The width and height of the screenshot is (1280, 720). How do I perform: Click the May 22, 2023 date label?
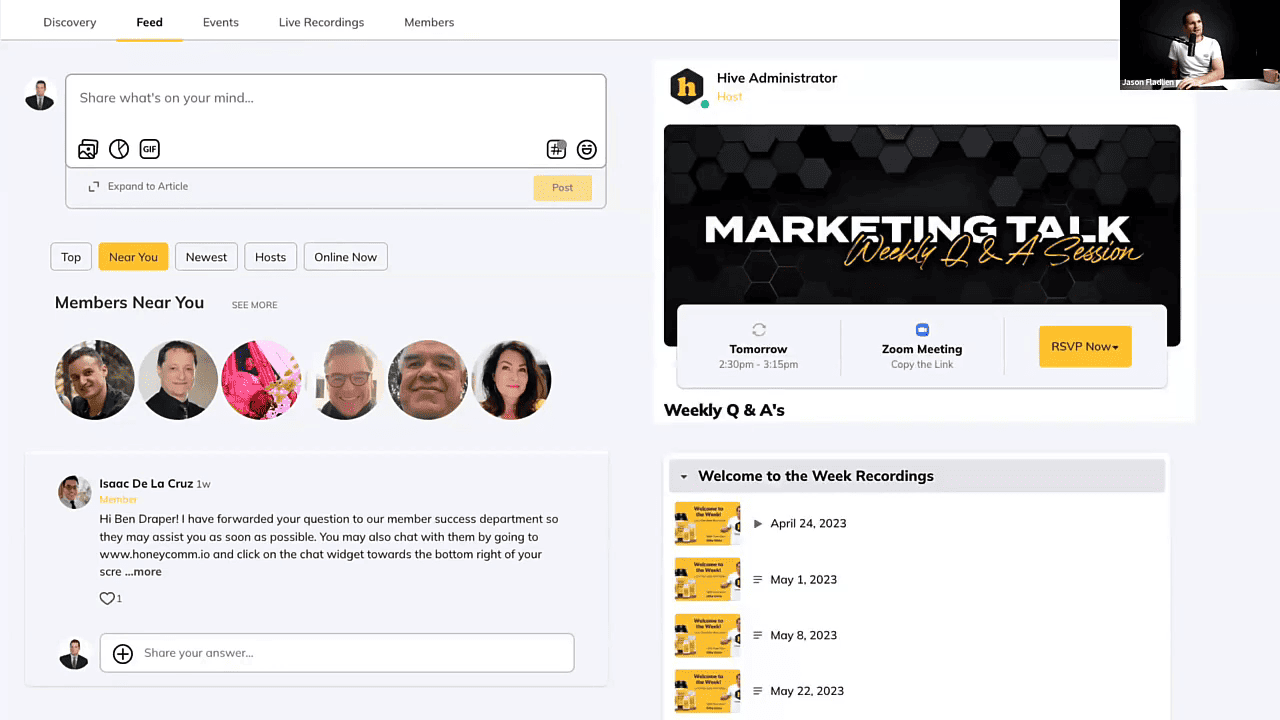click(807, 691)
